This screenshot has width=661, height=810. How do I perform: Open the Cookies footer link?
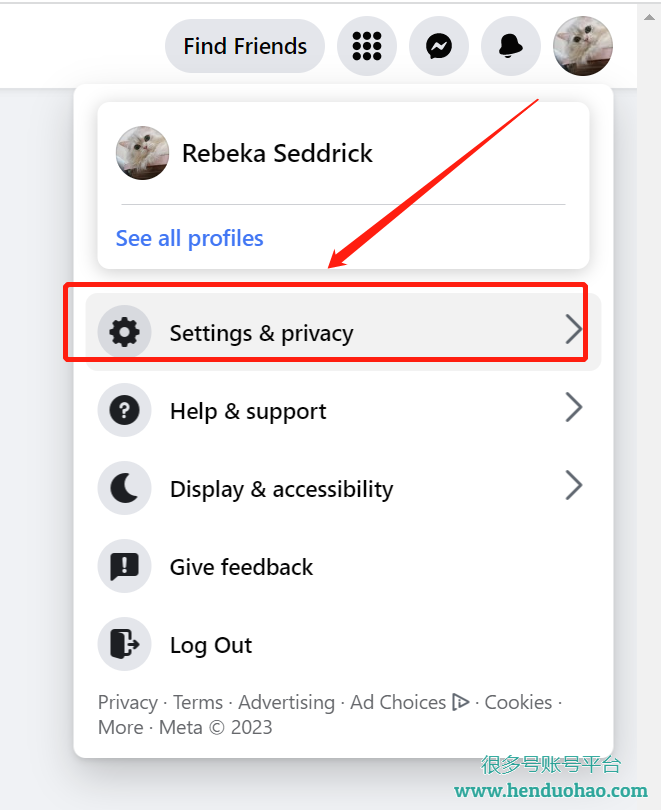[x=518, y=703]
